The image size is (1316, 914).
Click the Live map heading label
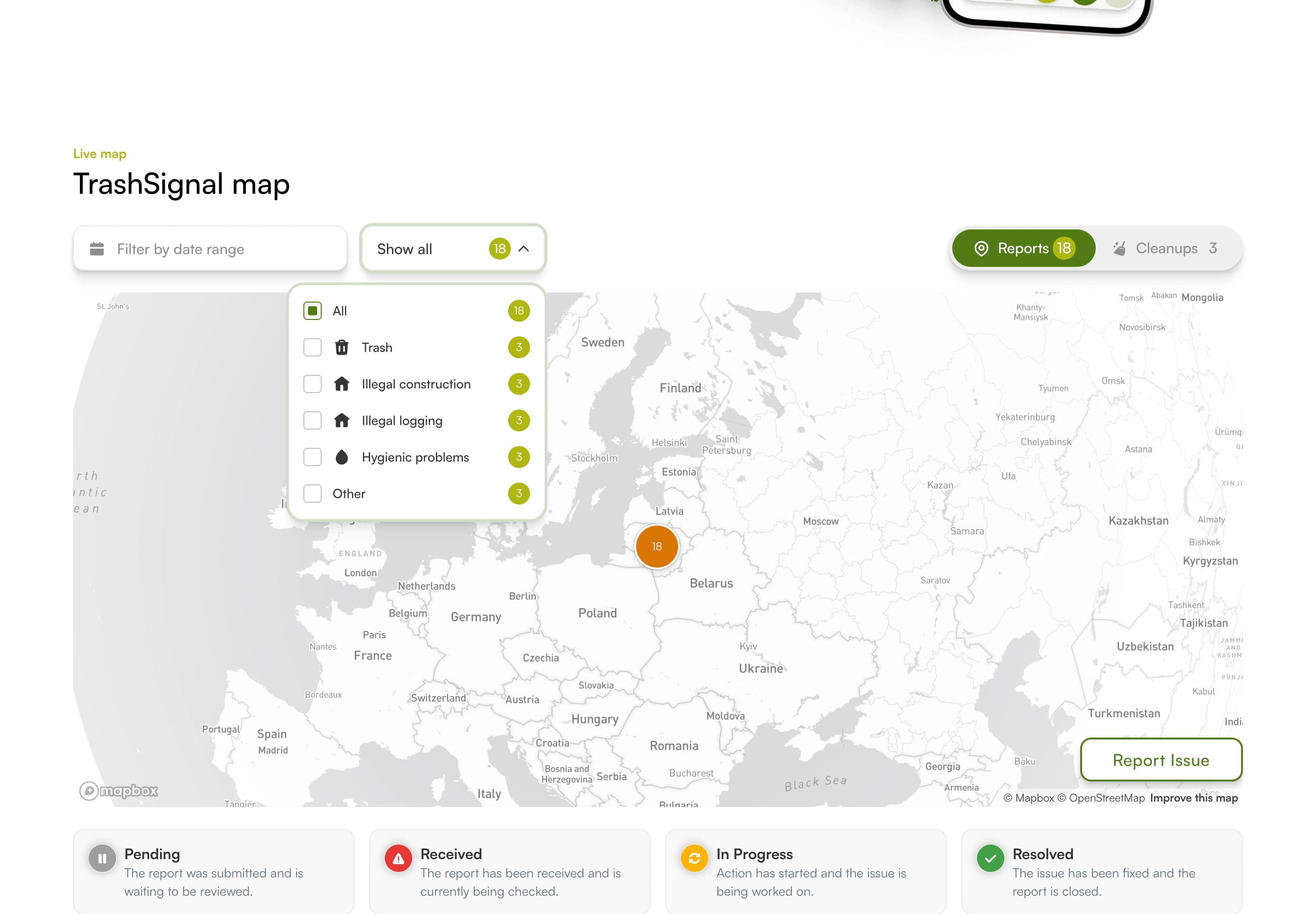[100, 154]
